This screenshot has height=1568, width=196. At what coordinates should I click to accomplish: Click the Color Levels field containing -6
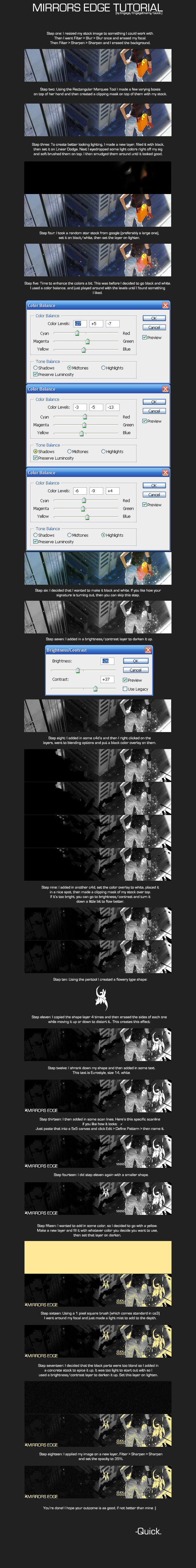point(80,491)
